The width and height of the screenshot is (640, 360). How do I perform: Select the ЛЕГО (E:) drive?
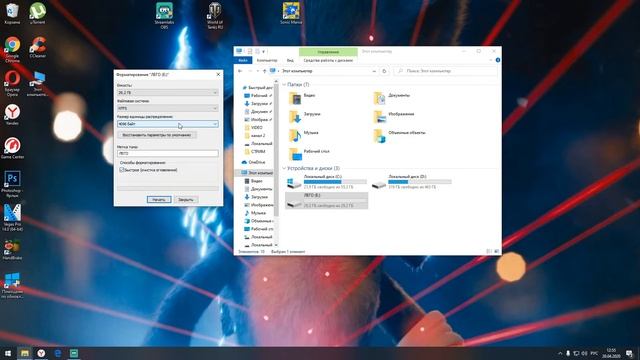pyautogui.click(x=327, y=200)
